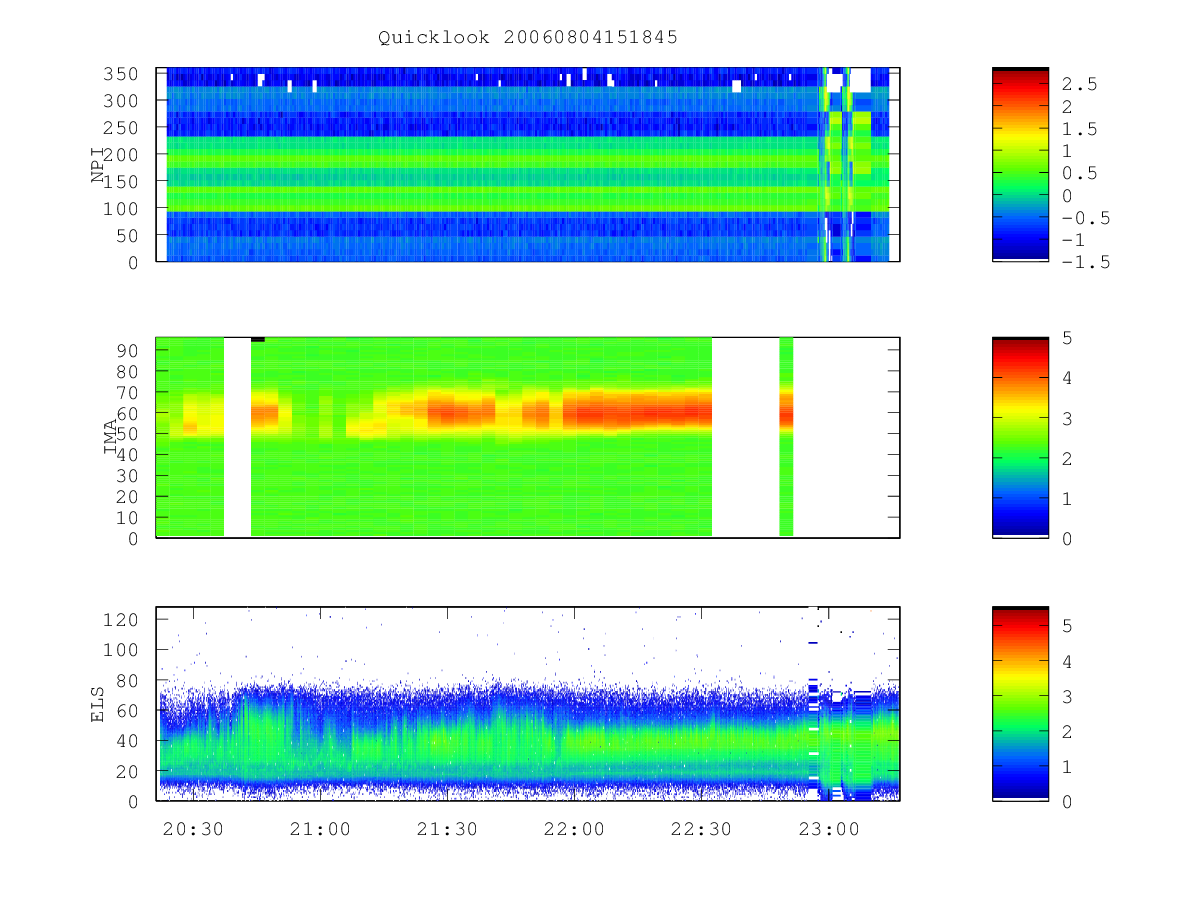Click the NPI spectrogram panel
1200x900 pixels.
tap(528, 164)
